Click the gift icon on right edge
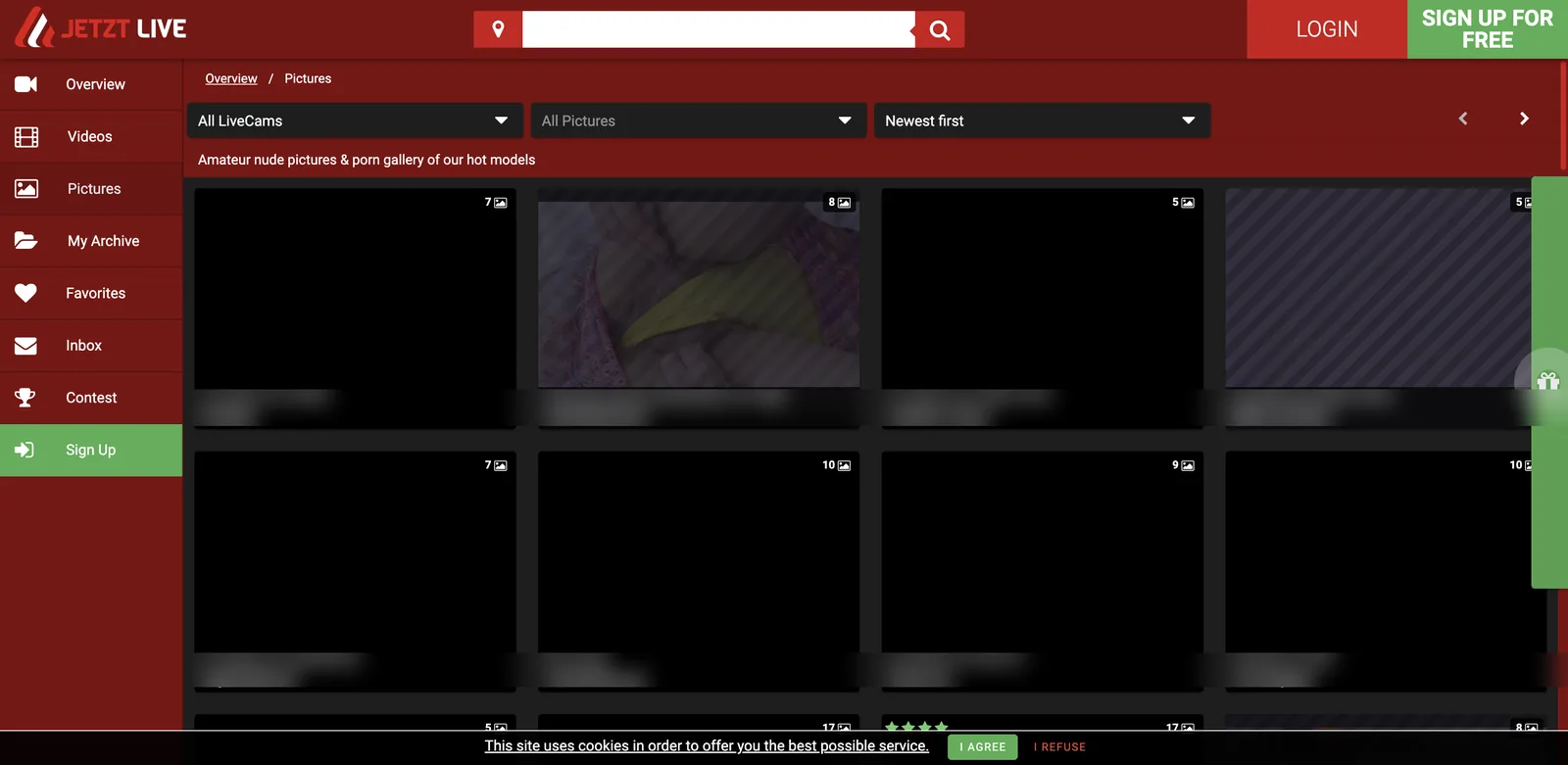Image resolution: width=1568 pixels, height=765 pixels. tap(1547, 381)
